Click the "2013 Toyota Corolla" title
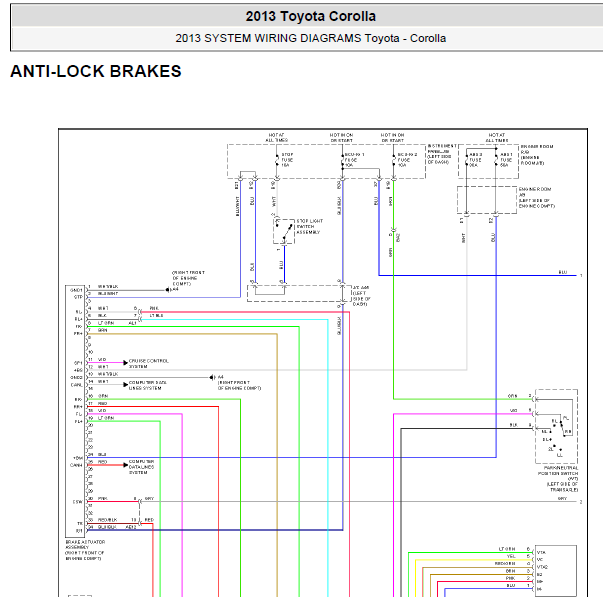 click(311, 16)
